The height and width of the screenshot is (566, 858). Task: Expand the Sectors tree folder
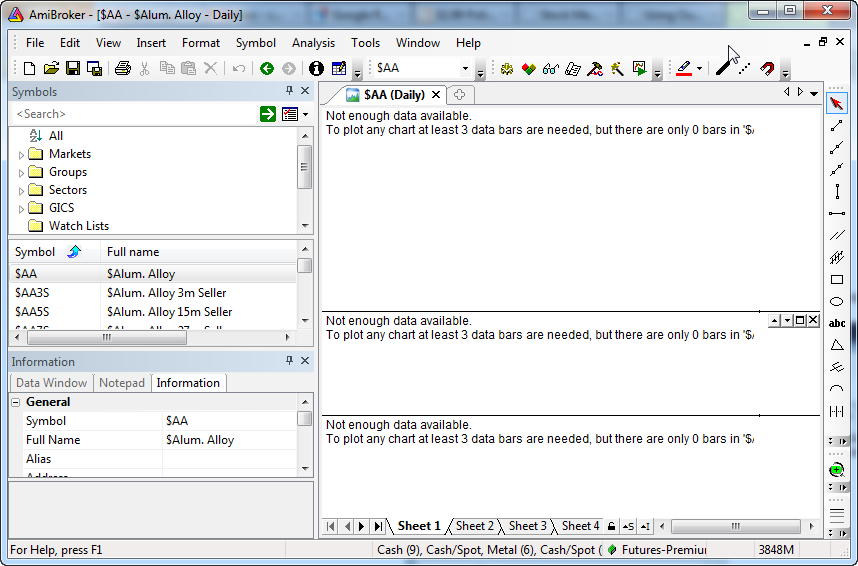pos(21,191)
